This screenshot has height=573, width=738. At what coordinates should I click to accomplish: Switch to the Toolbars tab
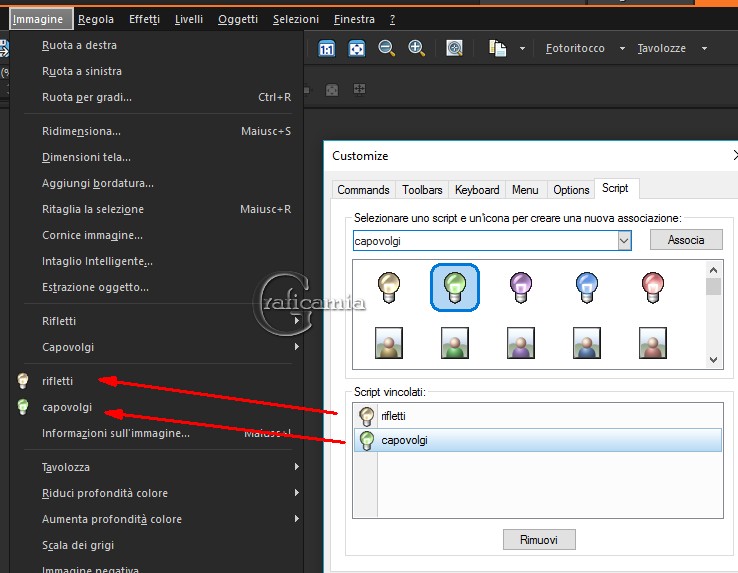(422, 190)
